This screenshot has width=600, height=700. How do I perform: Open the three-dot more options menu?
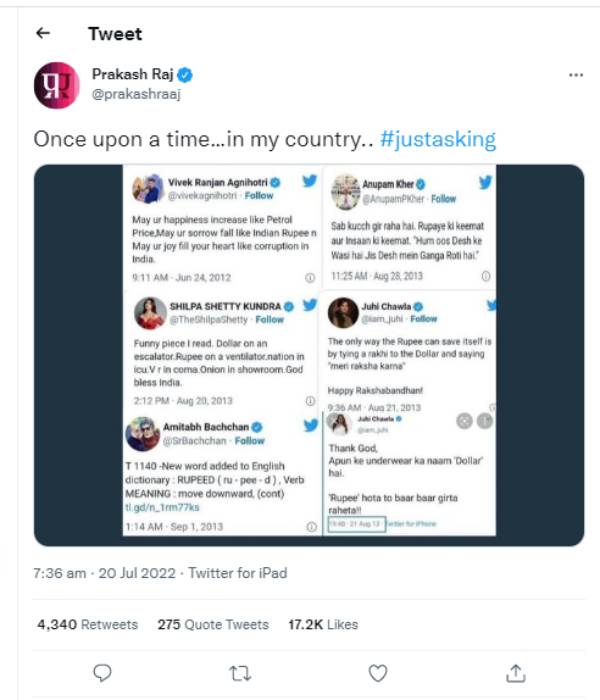pyautogui.click(x=575, y=75)
